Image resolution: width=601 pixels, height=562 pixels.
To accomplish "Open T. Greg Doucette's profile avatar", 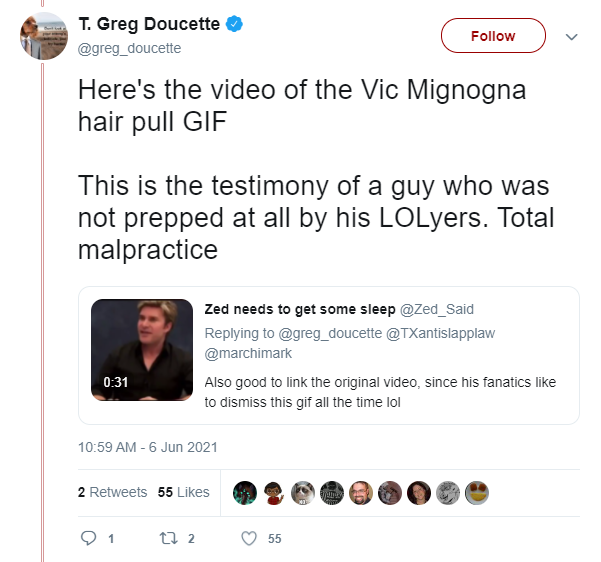I will [44, 36].
